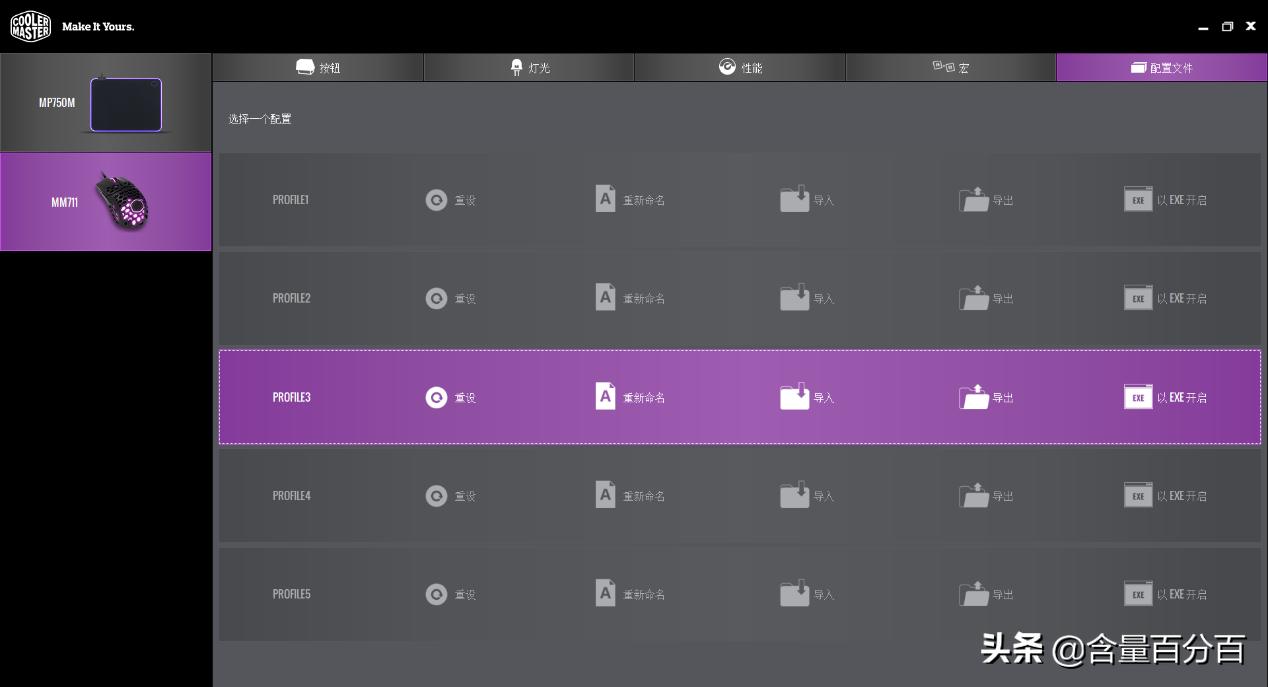This screenshot has width=1268, height=687.
Task: Open the buttons (按钮) tab
Action: (x=318, y=67)
